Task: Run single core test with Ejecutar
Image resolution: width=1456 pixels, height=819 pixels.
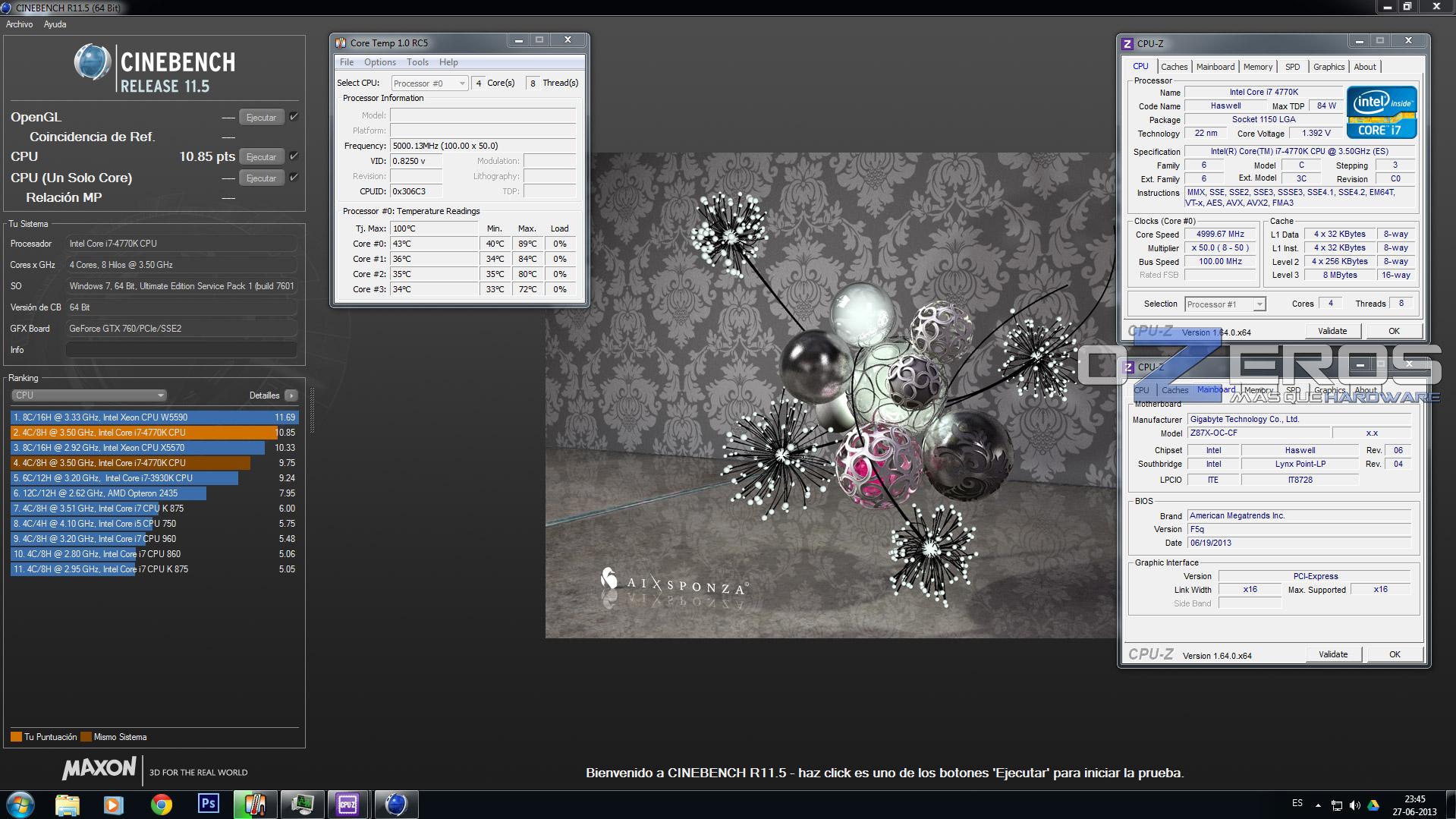Action: [x=262, y=178]
